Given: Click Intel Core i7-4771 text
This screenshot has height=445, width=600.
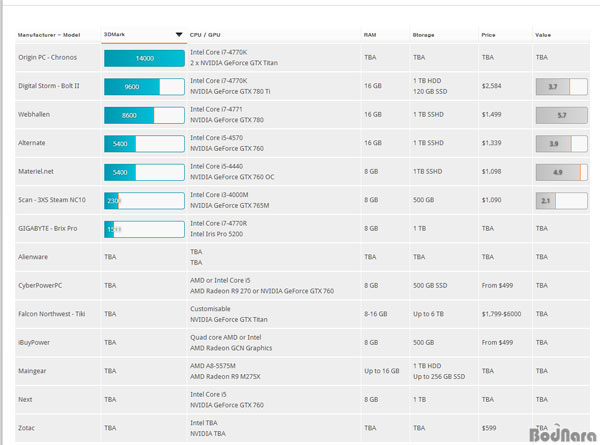Looking at the screenshot, I should [216, 109].
